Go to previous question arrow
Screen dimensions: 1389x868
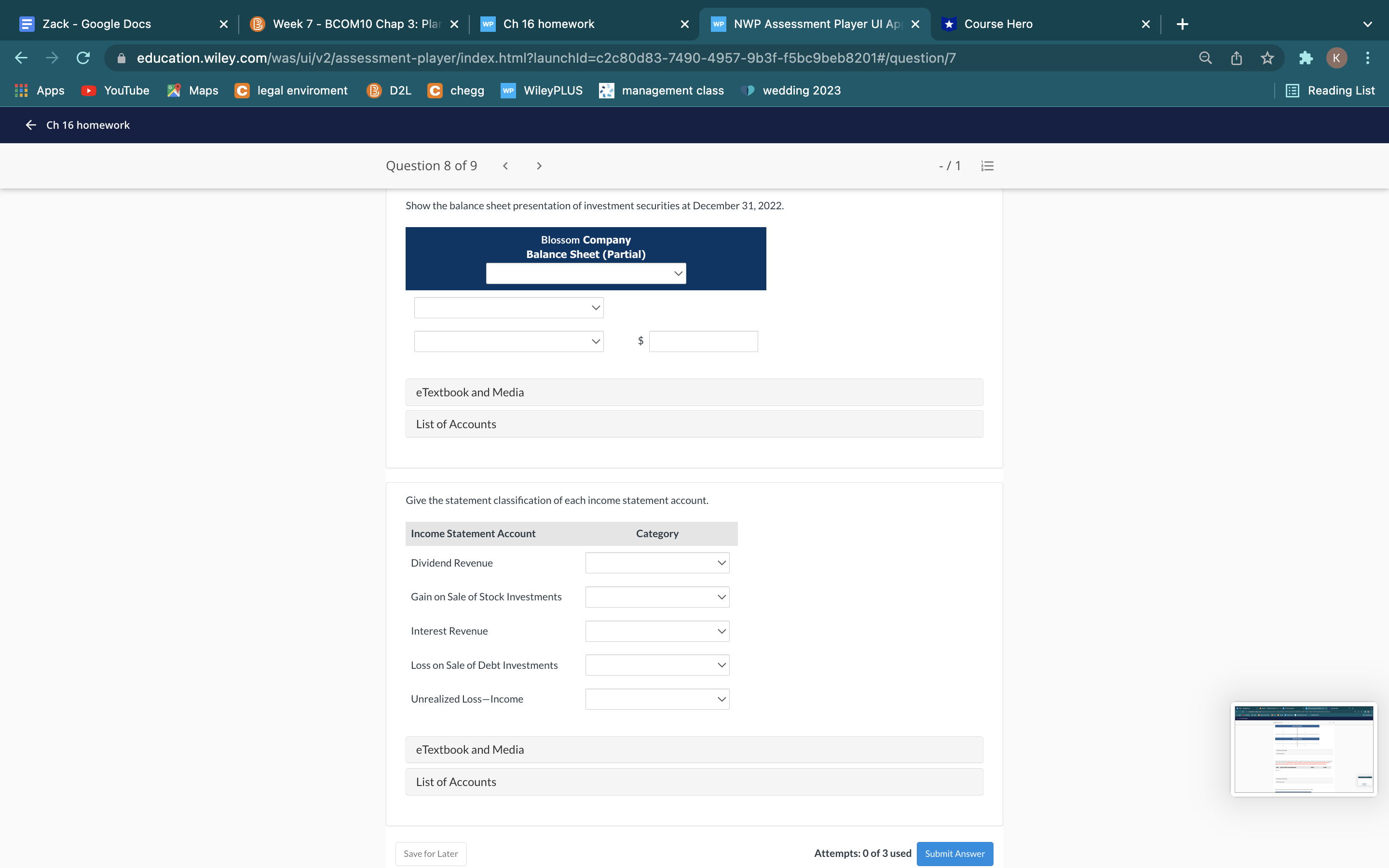pyautogui.click(x=505, y=166)
